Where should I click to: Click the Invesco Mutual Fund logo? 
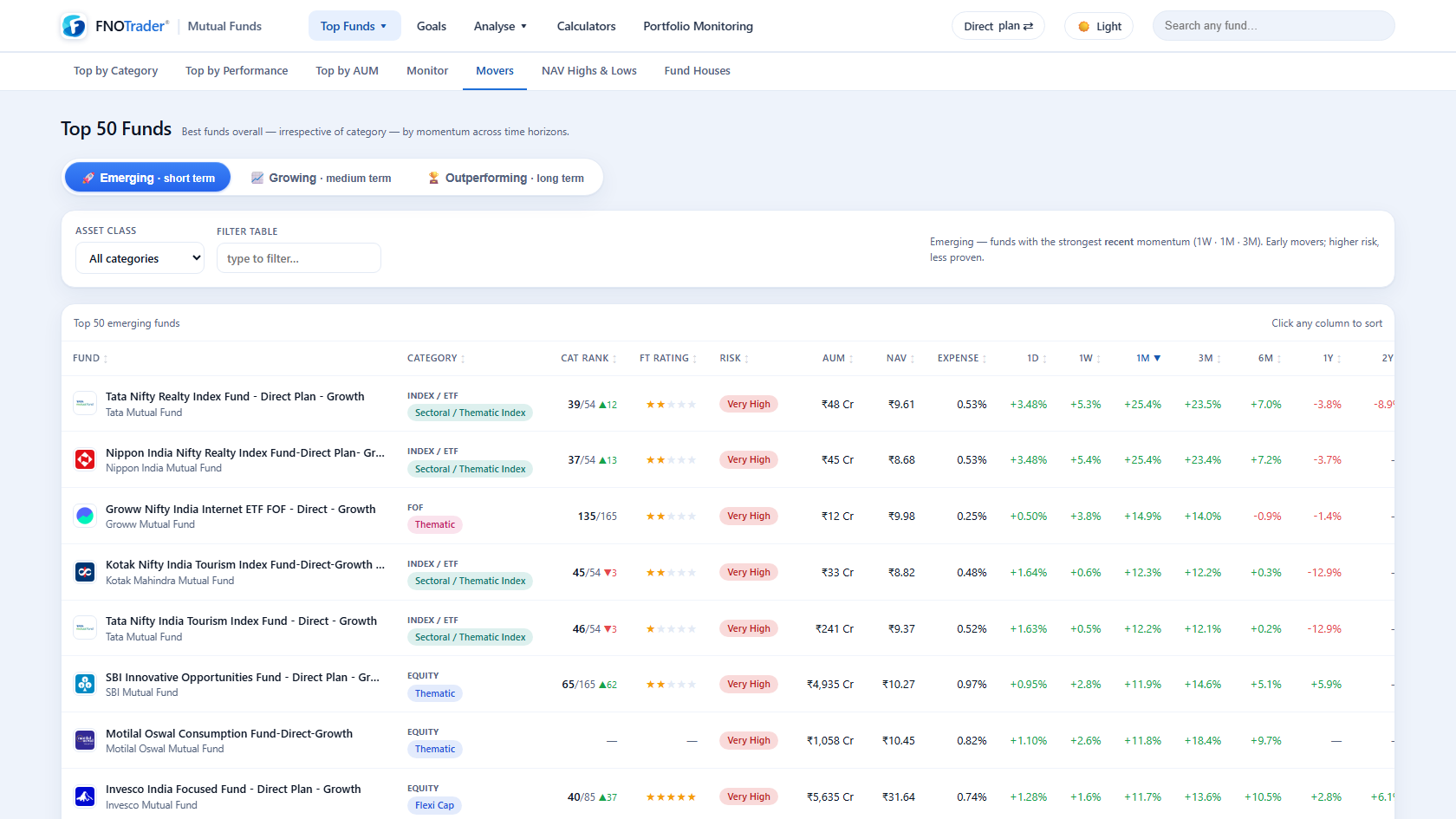pyautogui.click(x=85, y=796)
